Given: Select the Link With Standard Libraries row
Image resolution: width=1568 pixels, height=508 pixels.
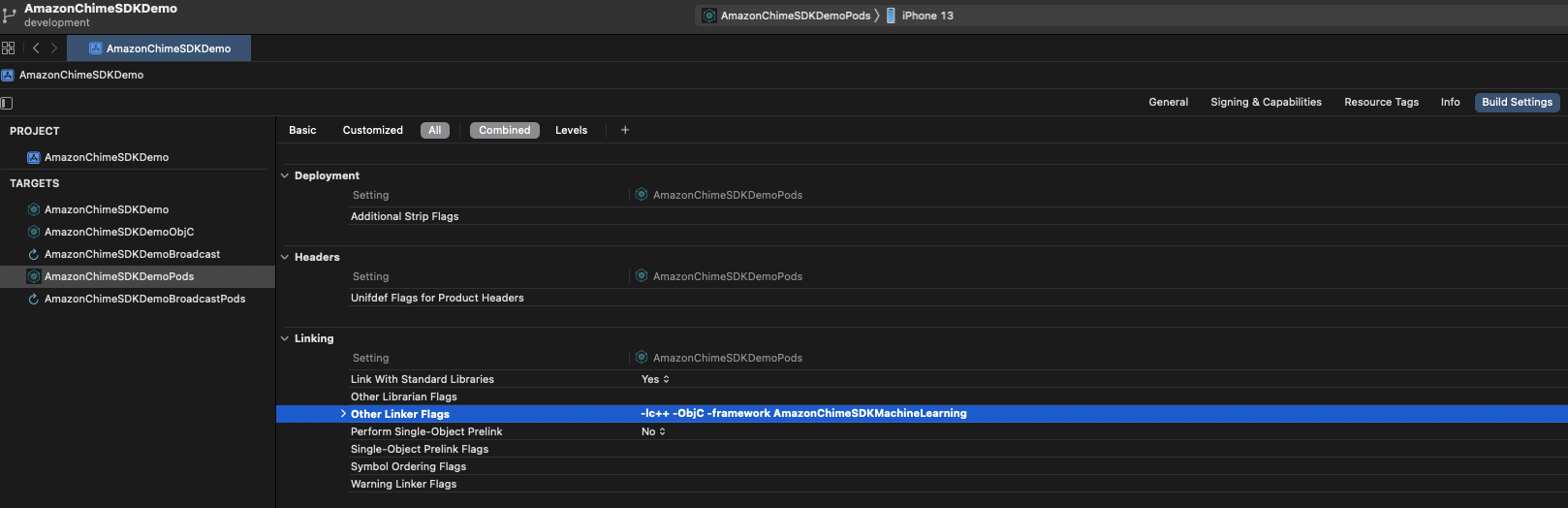Looking at the screenshot, I should point(922,379).
